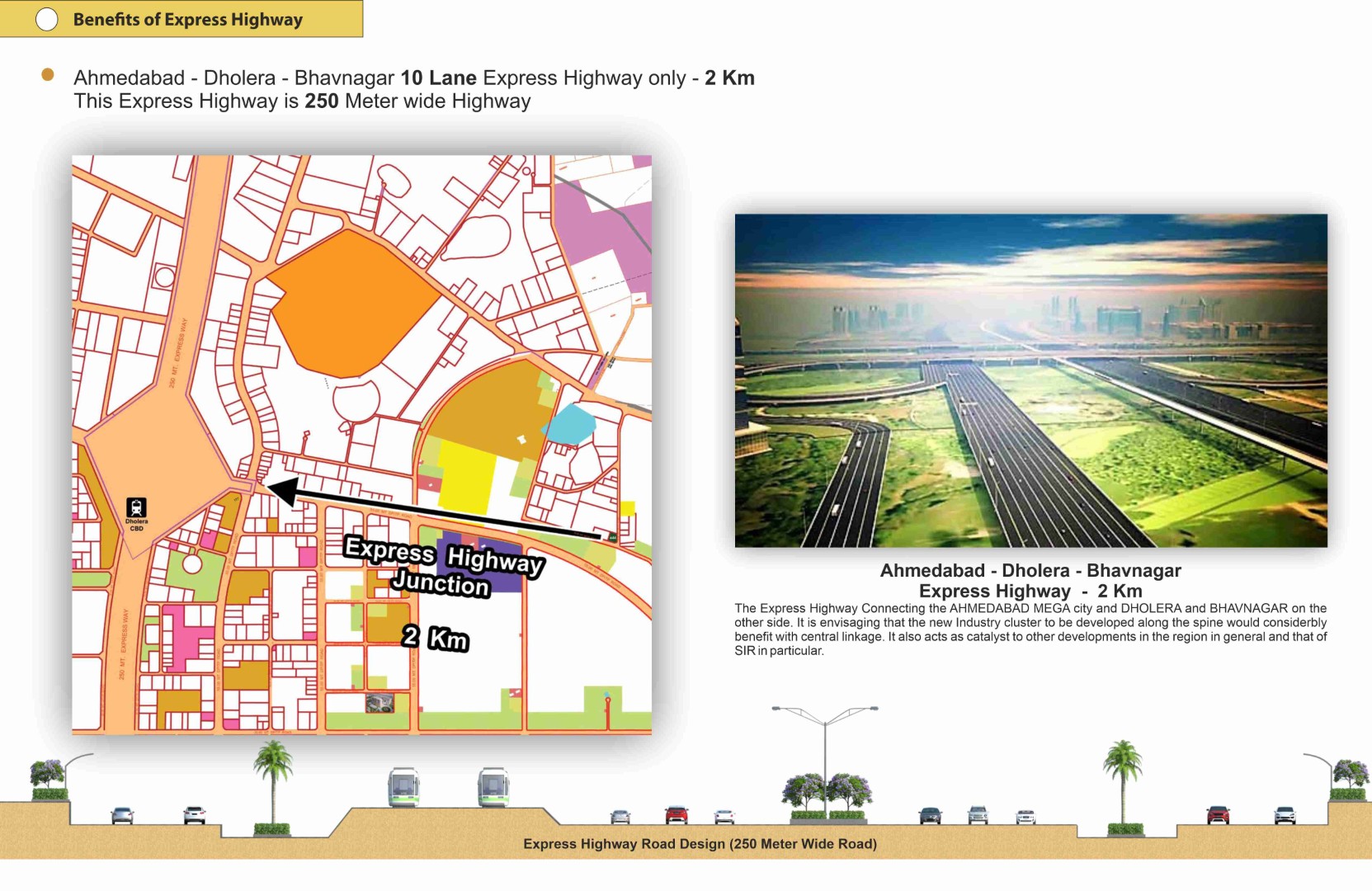
Task: Click the red car left of the center median
Action: [x=677, y=815]
